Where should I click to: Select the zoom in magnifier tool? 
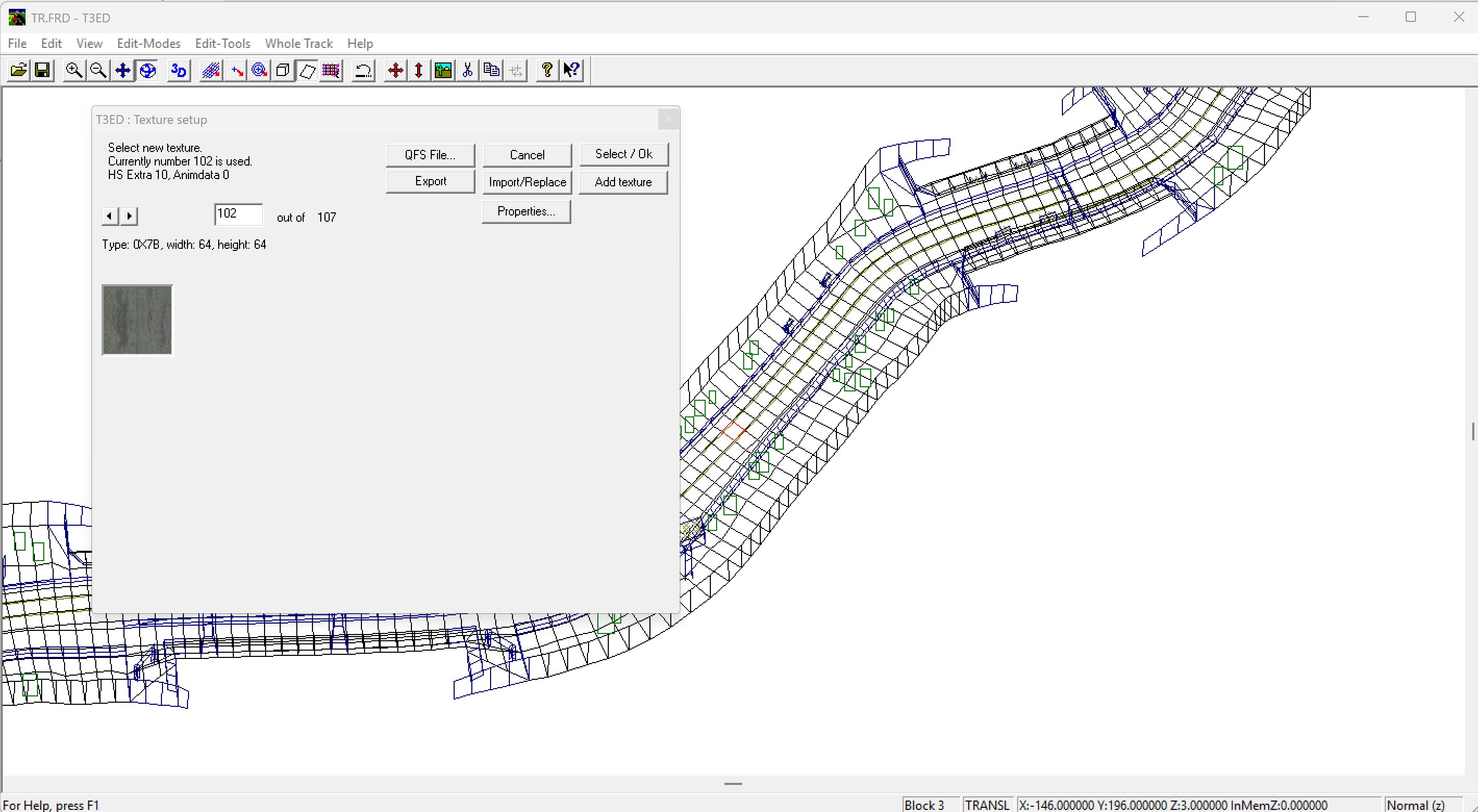click(74, 71)
